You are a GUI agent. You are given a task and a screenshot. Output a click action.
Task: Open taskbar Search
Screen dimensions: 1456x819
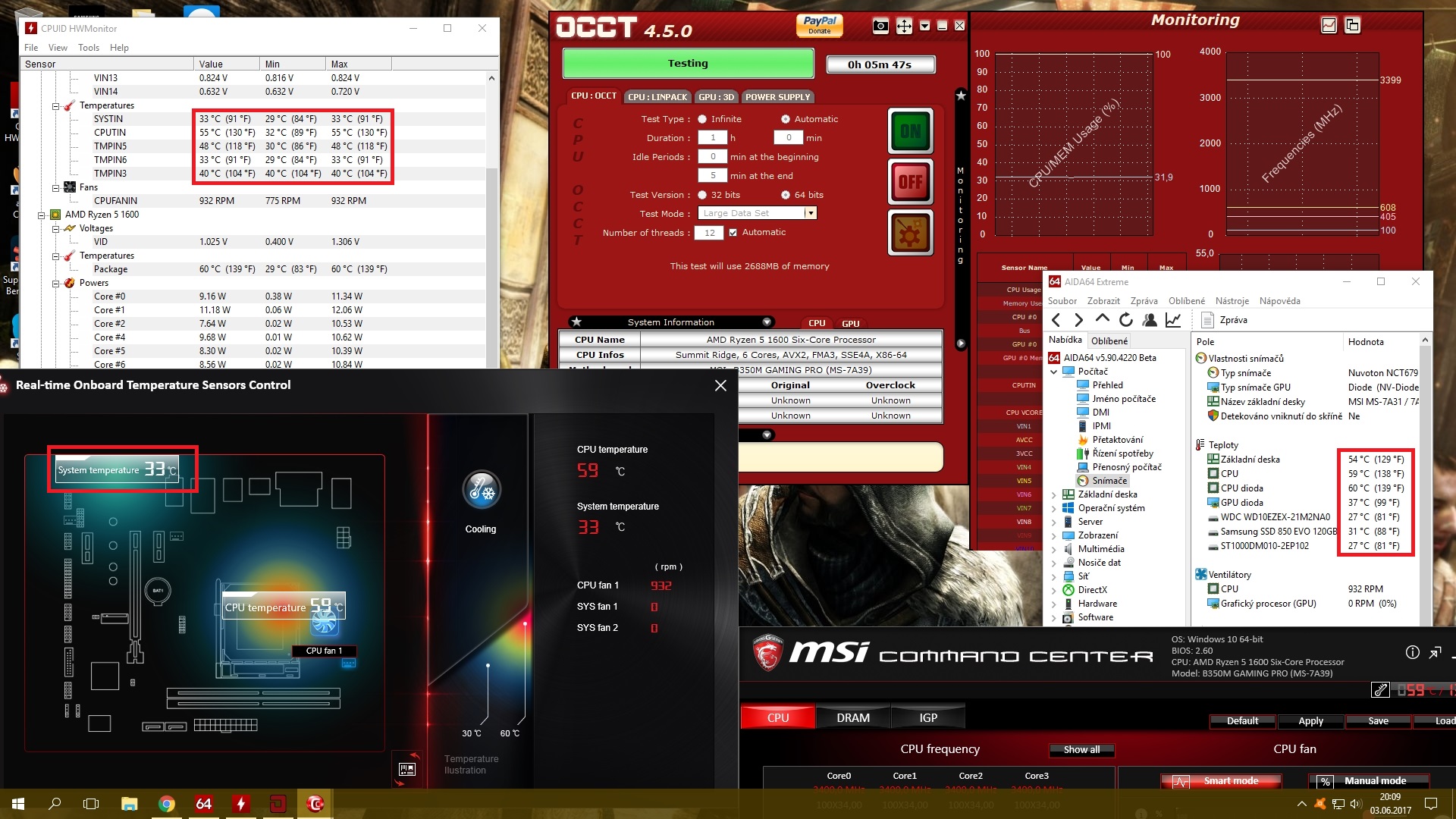tap(55, 803)
